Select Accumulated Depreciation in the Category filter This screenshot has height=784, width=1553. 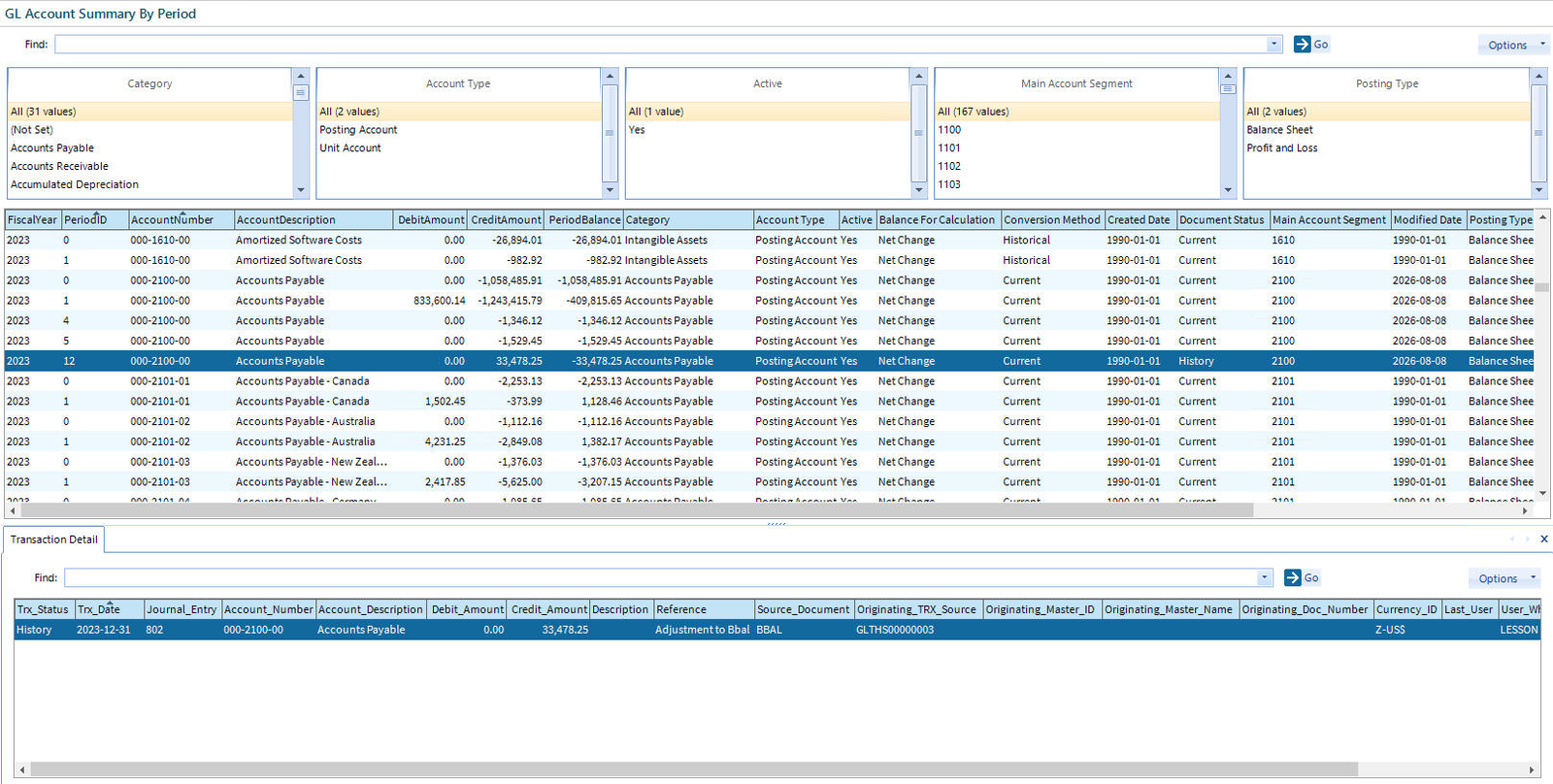click(149, 185)
